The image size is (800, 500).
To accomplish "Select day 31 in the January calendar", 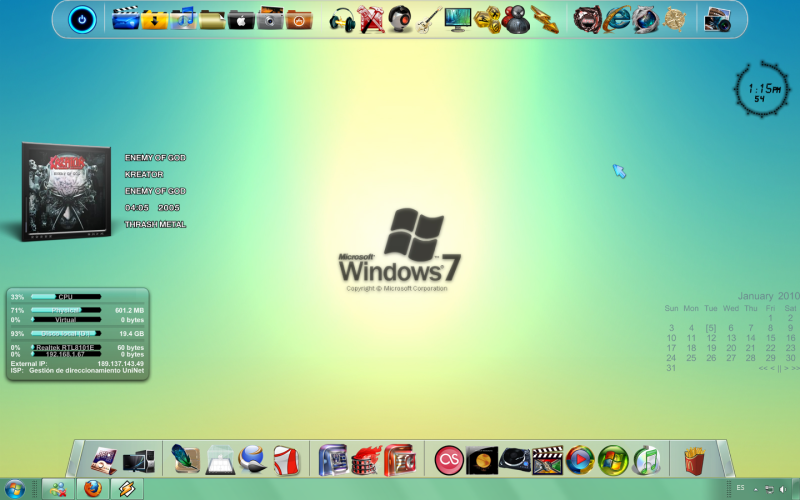I will 671,368.
